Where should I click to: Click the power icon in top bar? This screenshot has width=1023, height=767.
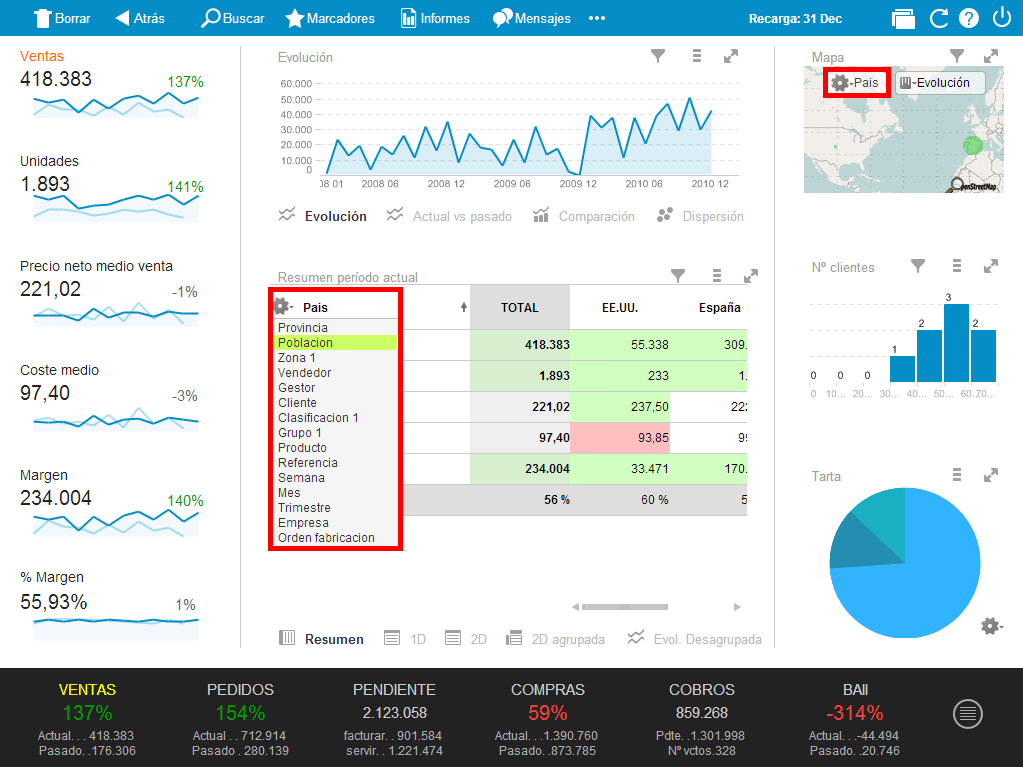pyautogui.click(x=1001, y=18)
